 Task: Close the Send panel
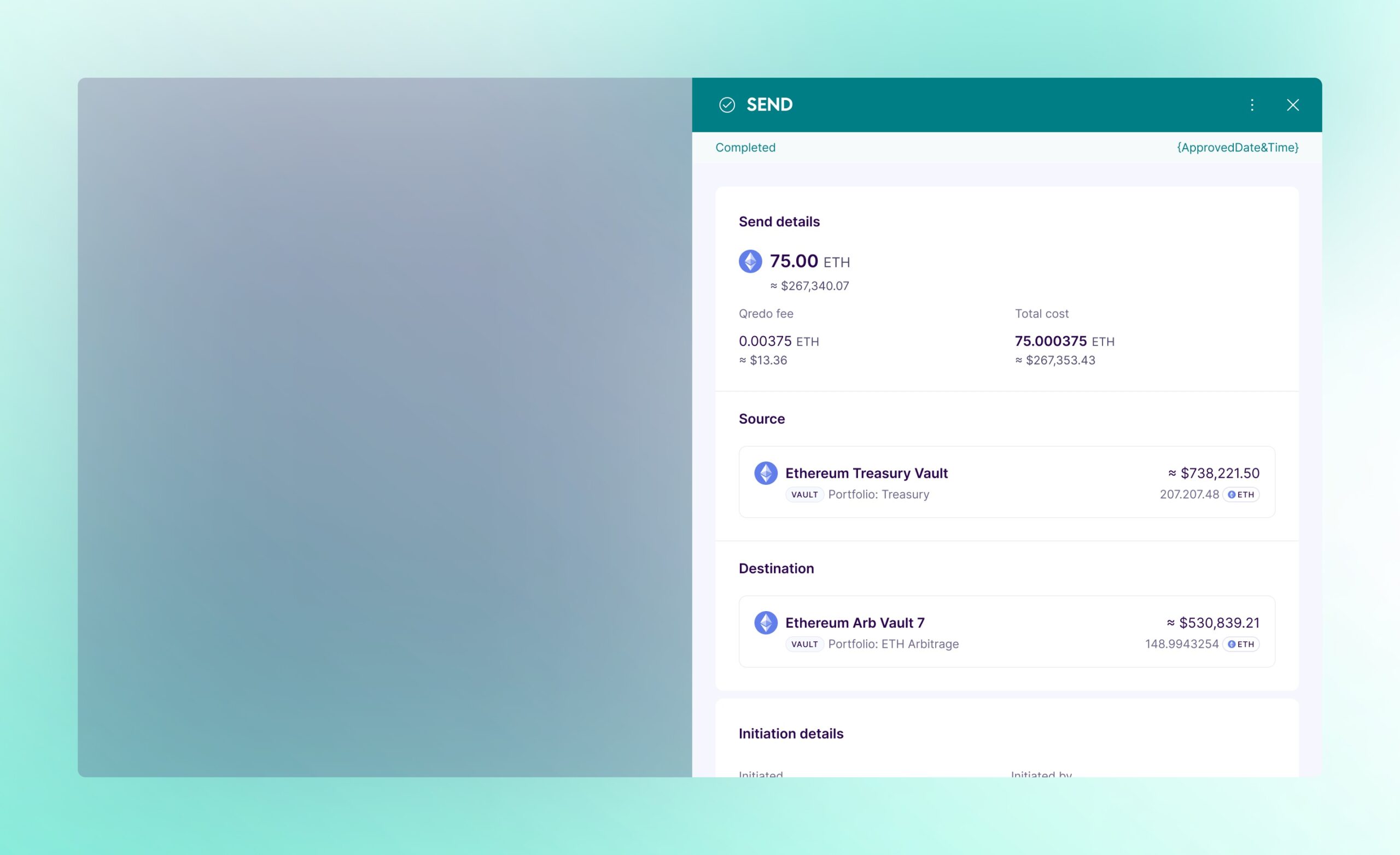[x=1293, y=105]
